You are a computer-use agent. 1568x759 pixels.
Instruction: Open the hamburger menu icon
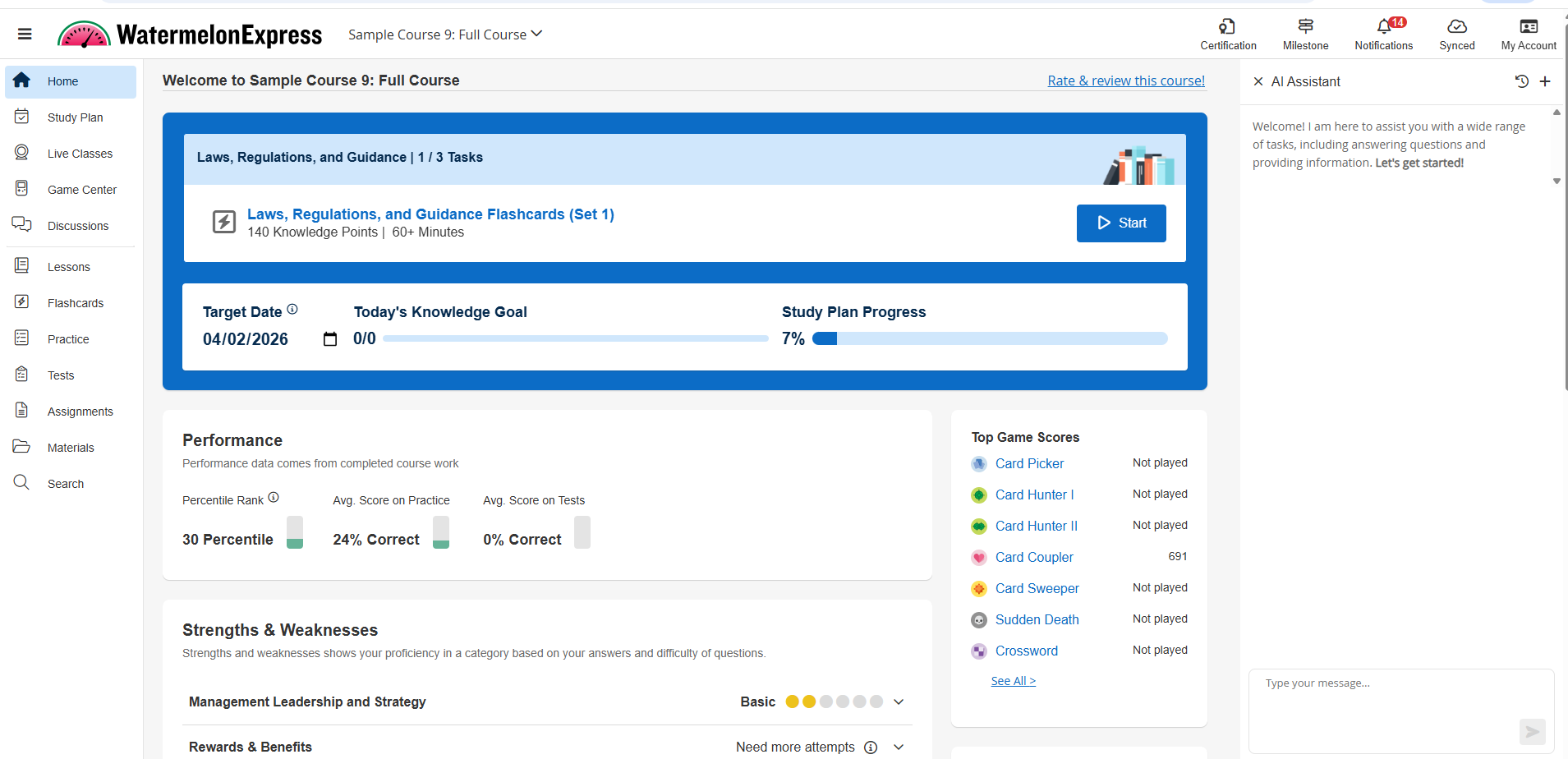tap(25, 34)
